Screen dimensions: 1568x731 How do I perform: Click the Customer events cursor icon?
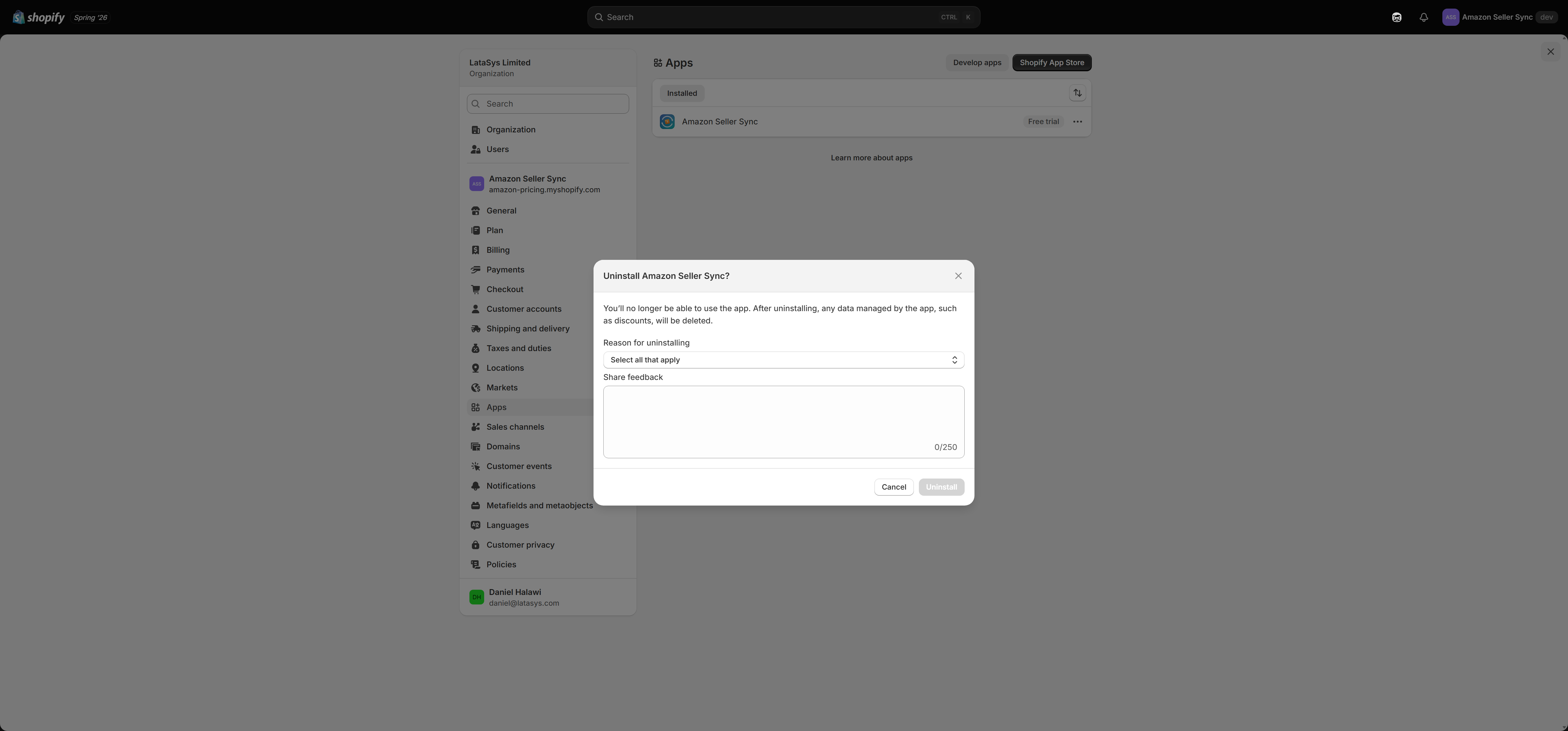click(475, 466)
